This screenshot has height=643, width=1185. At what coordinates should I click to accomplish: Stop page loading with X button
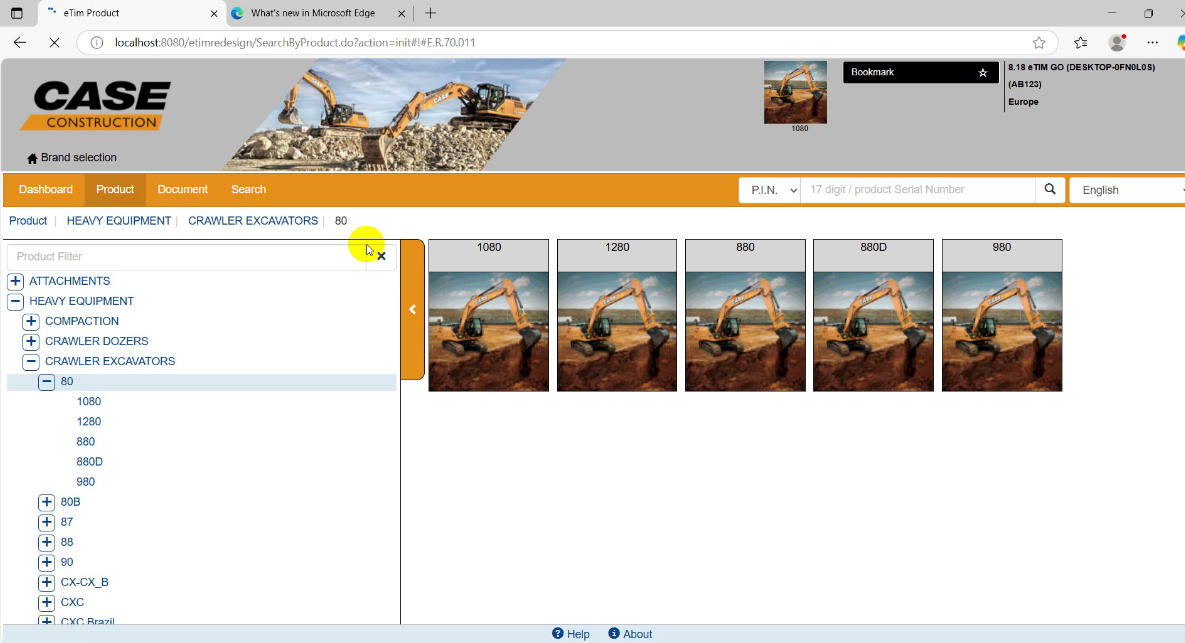click(x=54, y=42)
